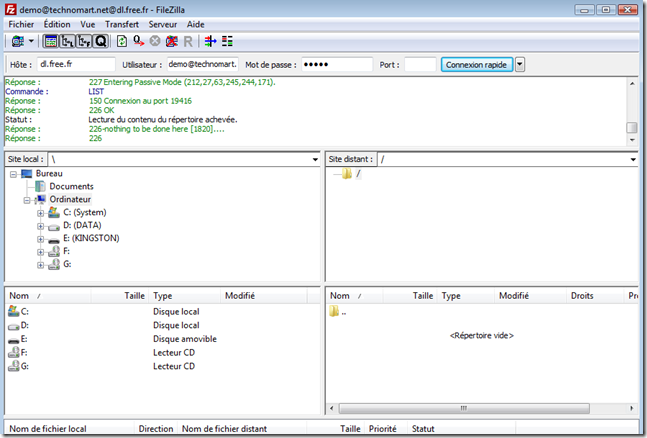Open the filename filters dialog icon

coord(210,41)
